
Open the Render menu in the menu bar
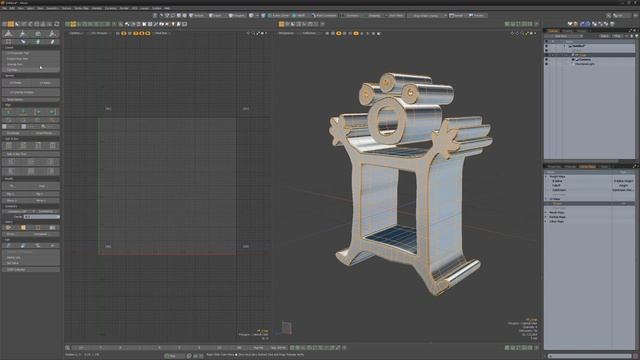[x=124, y=8]
